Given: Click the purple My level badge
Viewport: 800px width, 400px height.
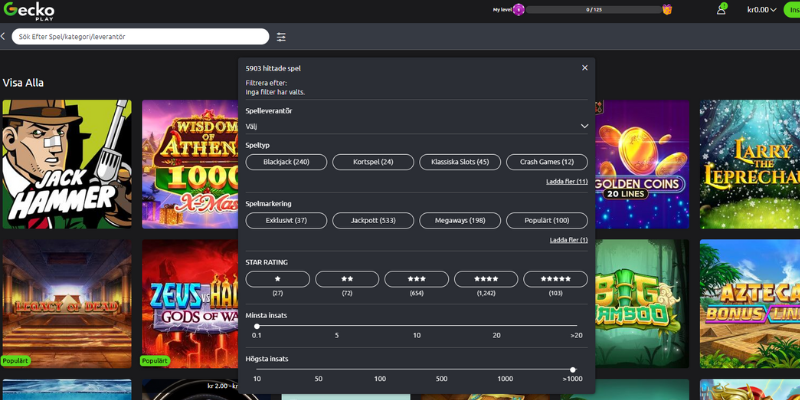Looking at the screenshot, I should pyautogui.click(x=518, y=10).
